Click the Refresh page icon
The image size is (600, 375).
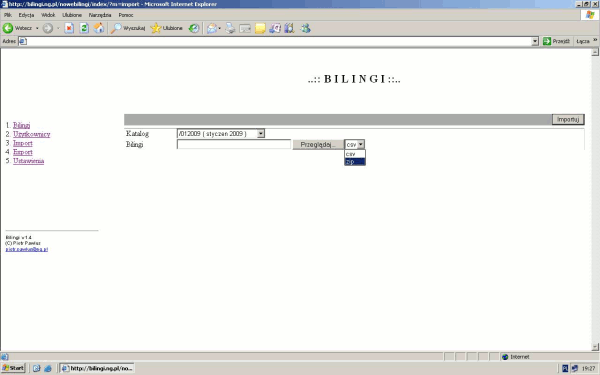click(x=84, y=28)
